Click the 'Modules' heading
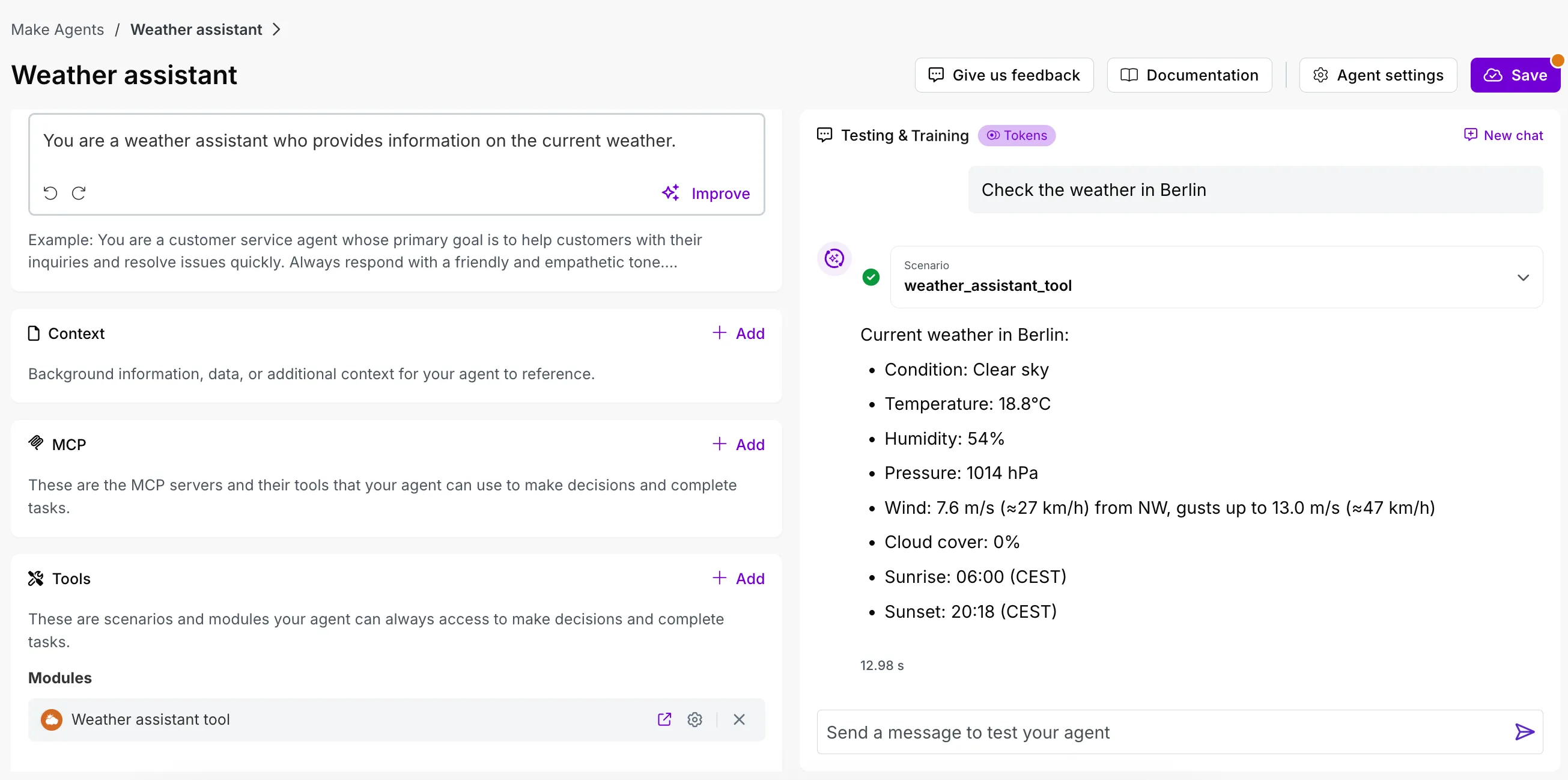The image size is (1568, 780). pyautogui.click(x=59, y=678)
